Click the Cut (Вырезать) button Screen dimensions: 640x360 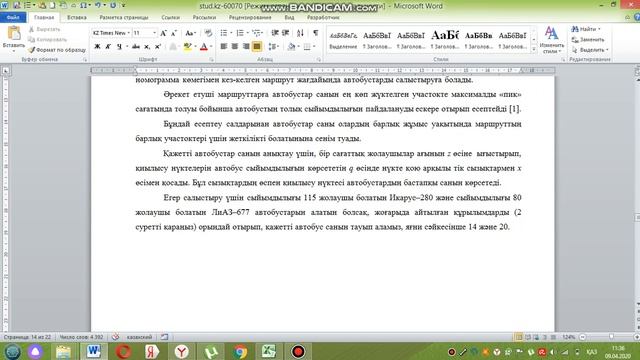point(44,29)
